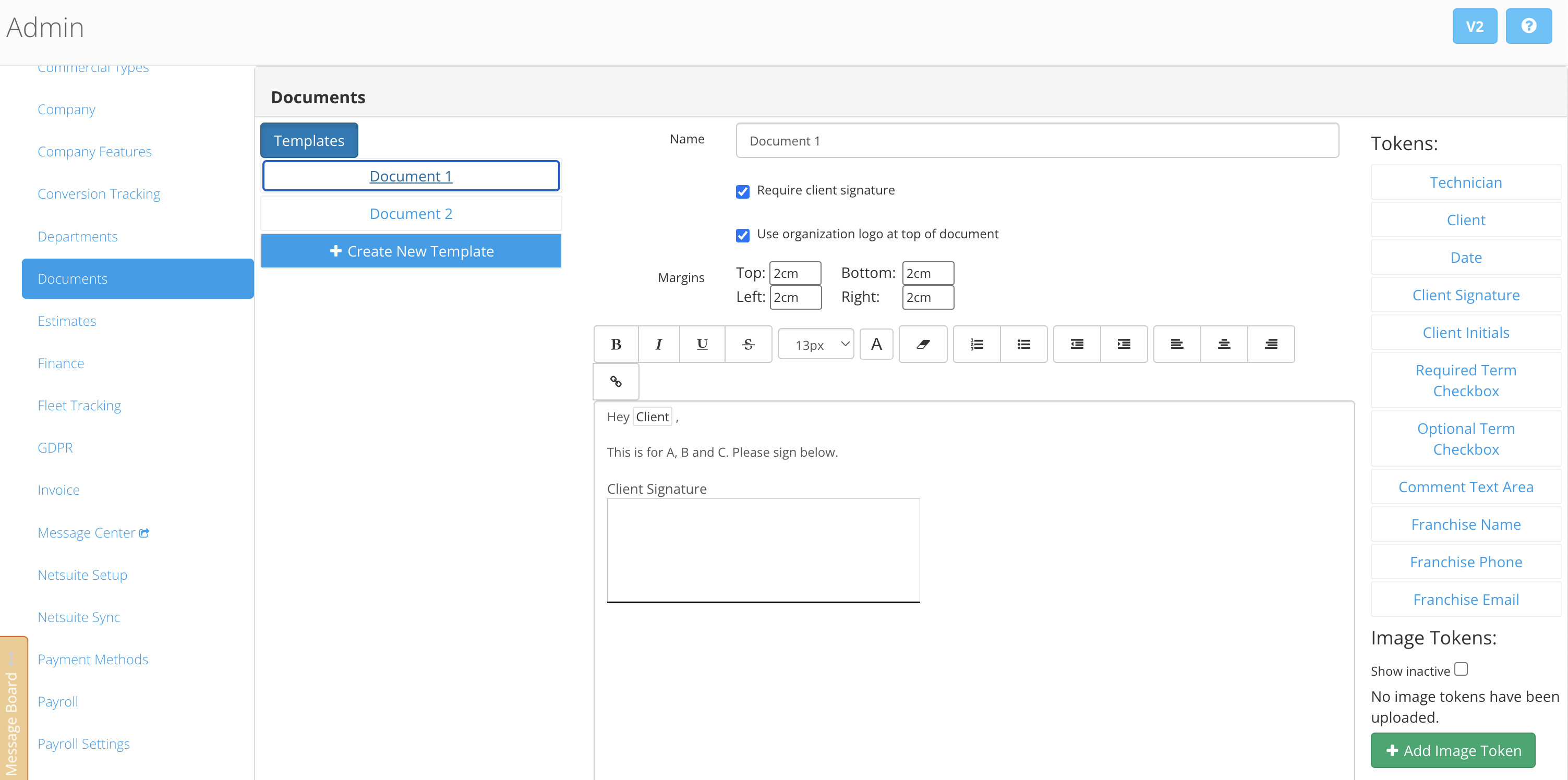The width and height of the screenshot is (1568, 780).
Task: Select Document 2 template
Action: [x=411, y=214]
